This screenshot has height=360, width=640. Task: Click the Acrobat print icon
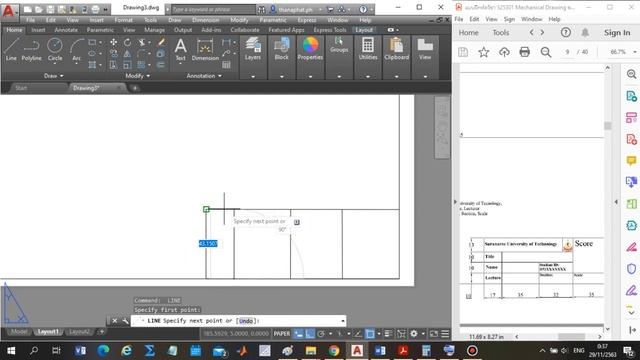[x=524, y=52]
